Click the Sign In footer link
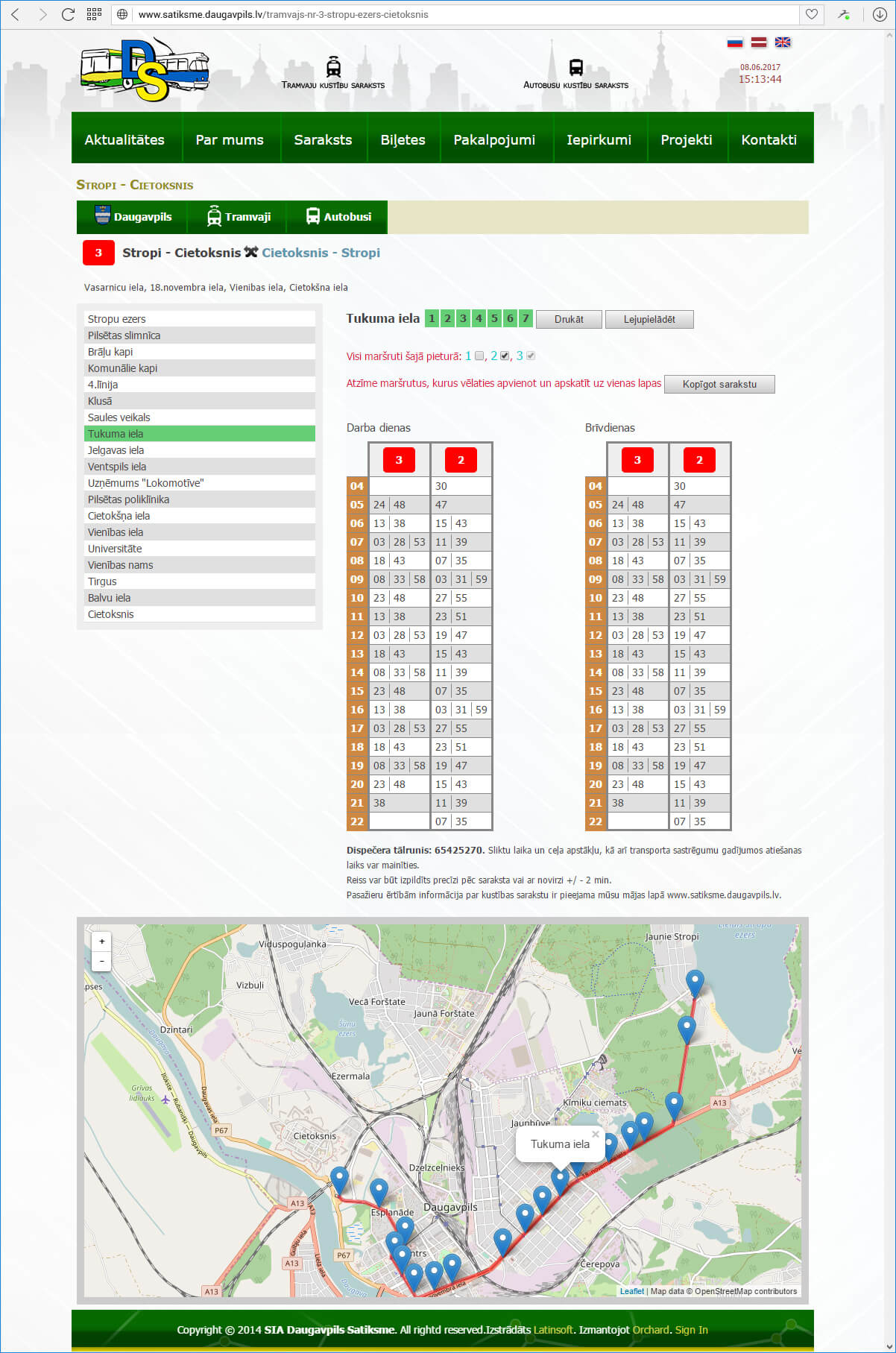The width and height of the screenshot is (896, 1353). (x=692, y=1330)
